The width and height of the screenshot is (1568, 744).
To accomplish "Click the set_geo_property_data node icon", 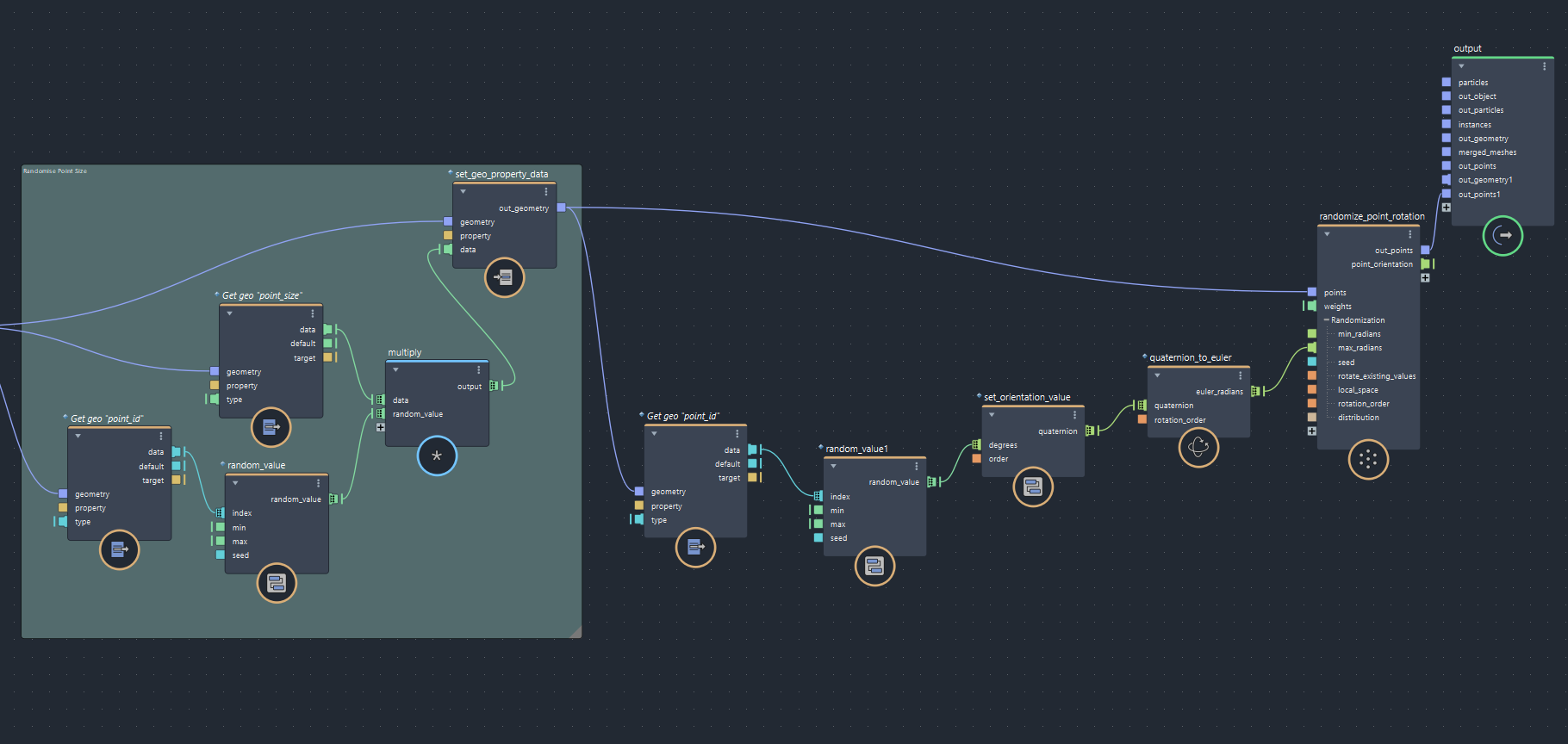I will pyautogui.click(x=504, y=277).
